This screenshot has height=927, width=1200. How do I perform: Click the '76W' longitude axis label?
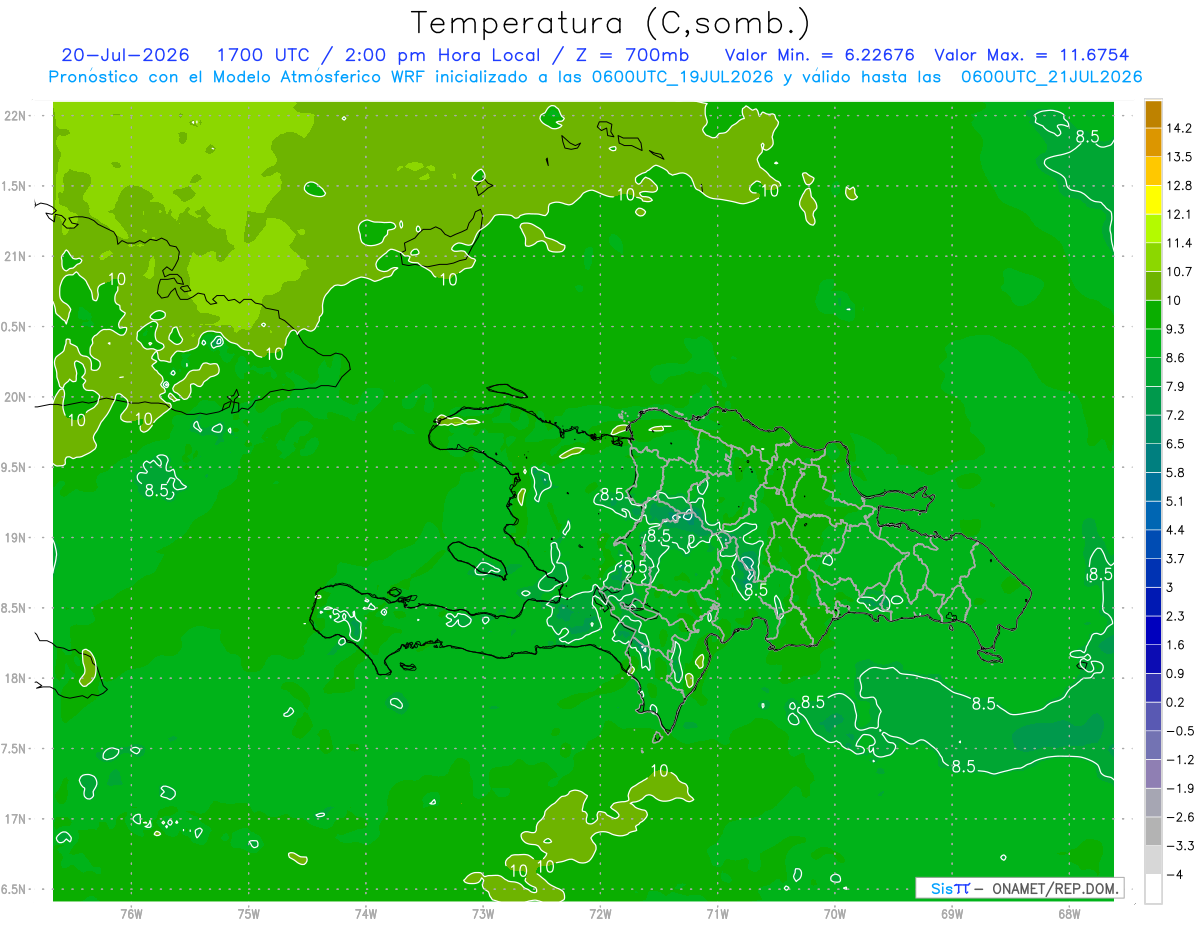pyautogui.click(x=131, y=913)
